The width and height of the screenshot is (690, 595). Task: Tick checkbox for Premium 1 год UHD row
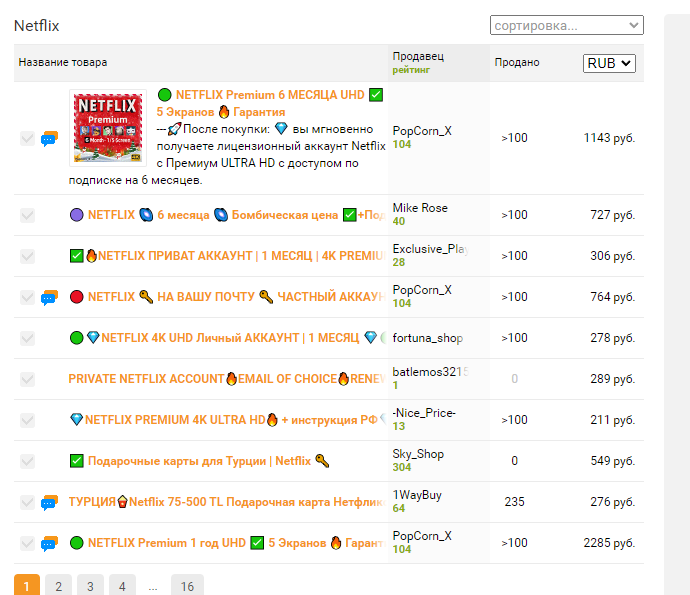(x=27, y=543)
